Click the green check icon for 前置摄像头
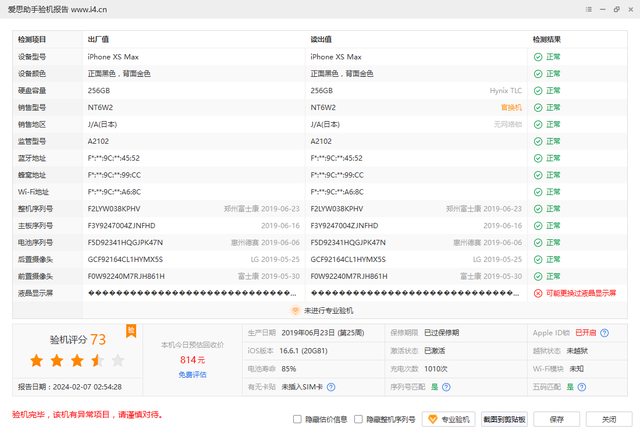Image resolution: width=640 pixels, height=436 pixels. tap(538, 275)
